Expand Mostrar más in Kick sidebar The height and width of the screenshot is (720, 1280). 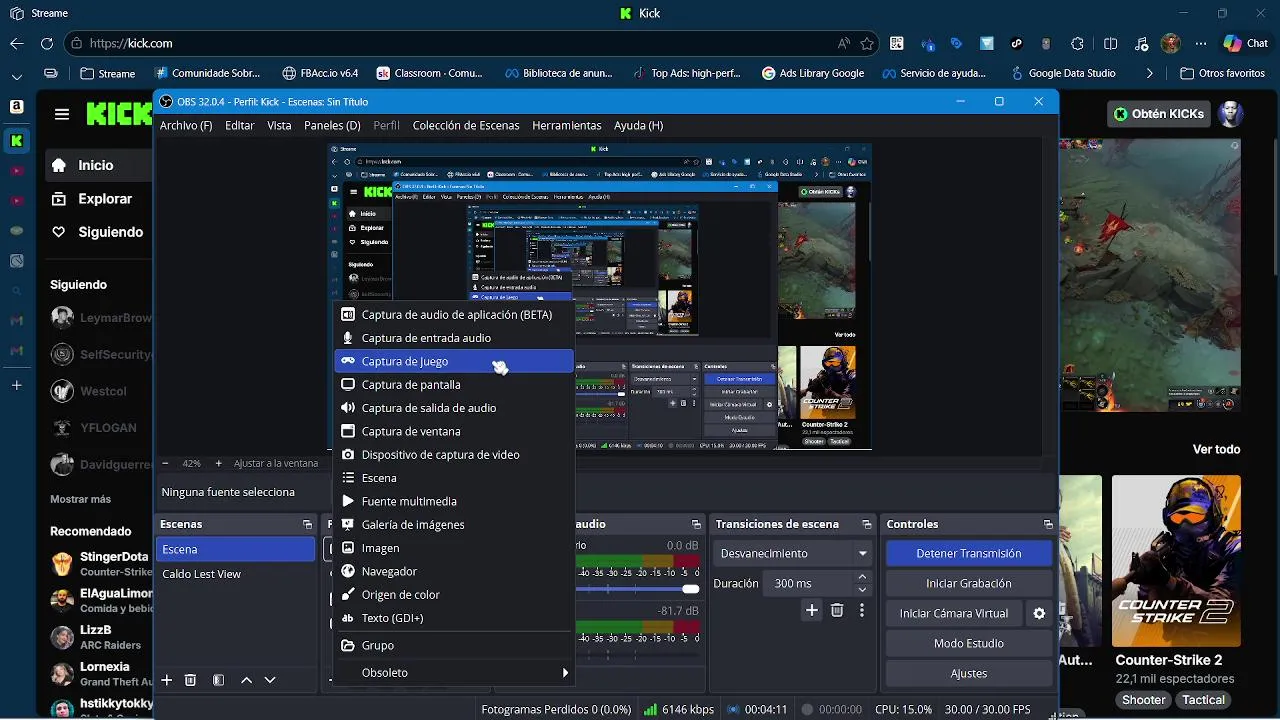tap(80, 499)
